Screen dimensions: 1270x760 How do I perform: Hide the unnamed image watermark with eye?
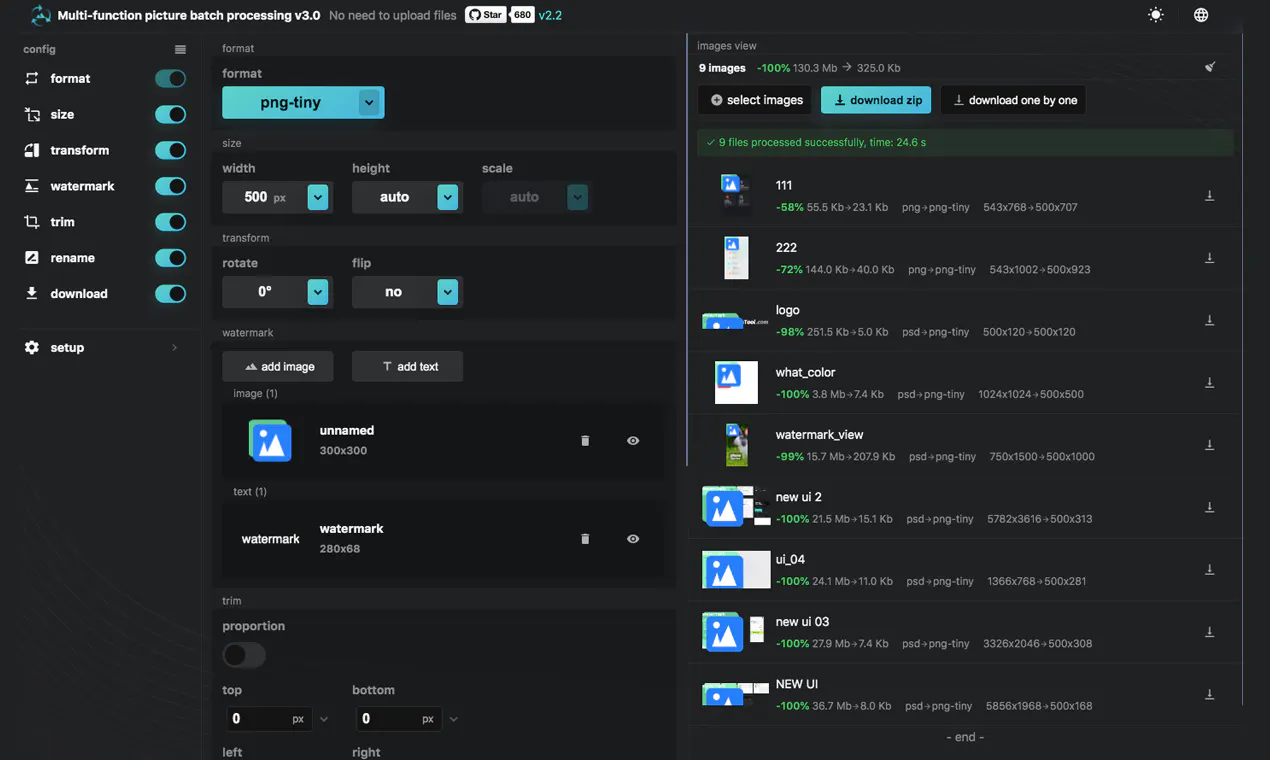pyautogui.click(x=633, y=441)
